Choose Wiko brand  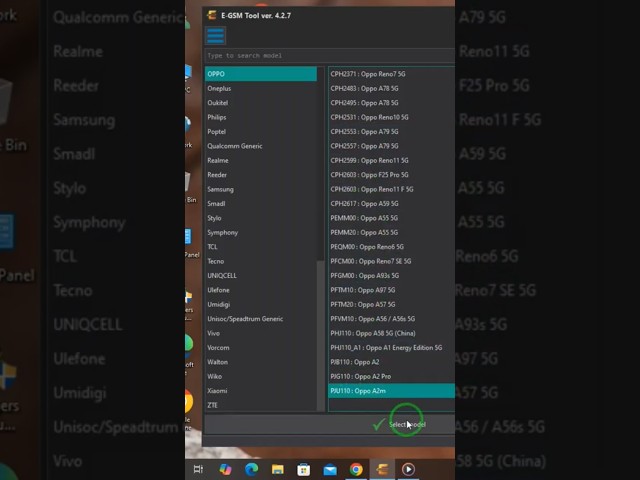pyautogui.click(x=261, y=376)
